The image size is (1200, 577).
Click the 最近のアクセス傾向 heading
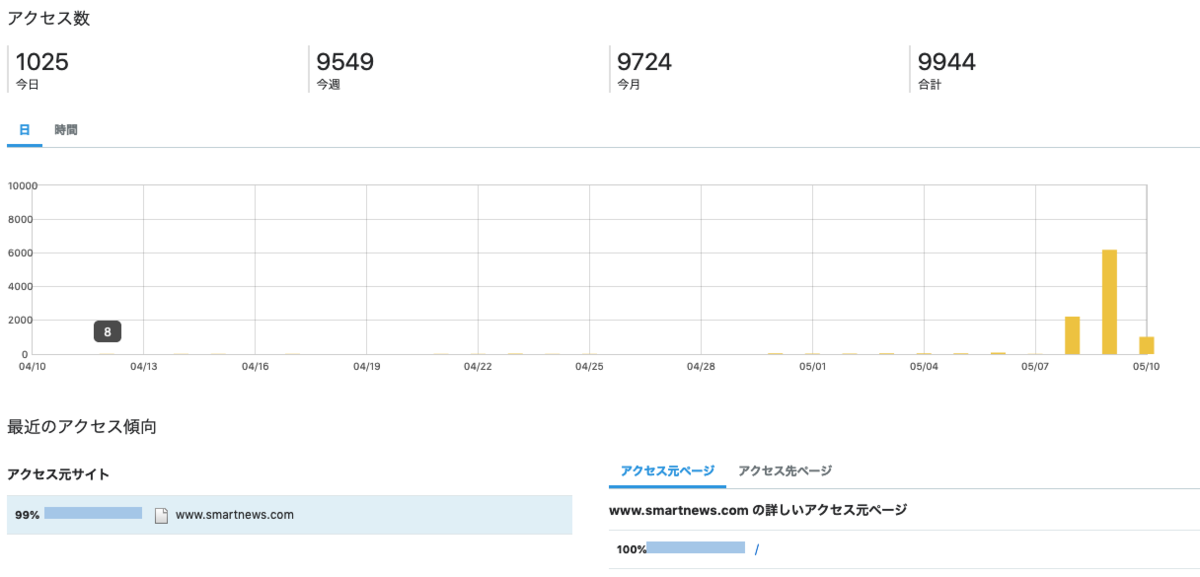pyautogui.click(x=82, y=427)
